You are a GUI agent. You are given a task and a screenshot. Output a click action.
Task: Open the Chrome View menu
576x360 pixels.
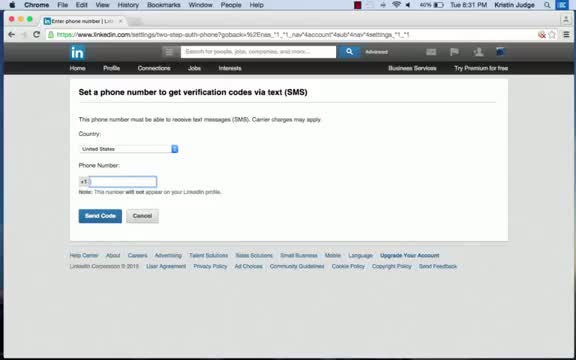pyautogui.click(x=102, y=5)
